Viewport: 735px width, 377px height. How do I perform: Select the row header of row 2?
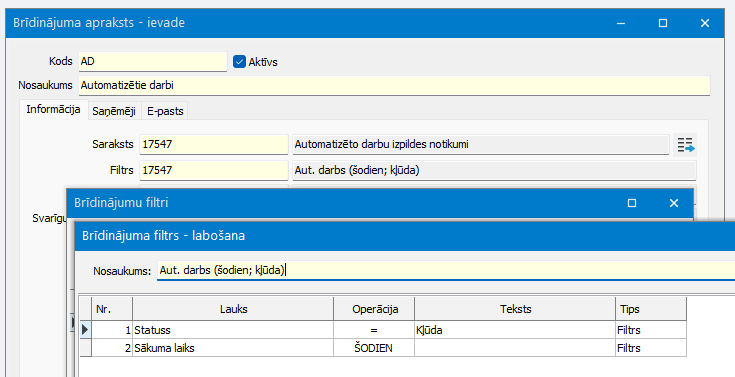[85, 348]
